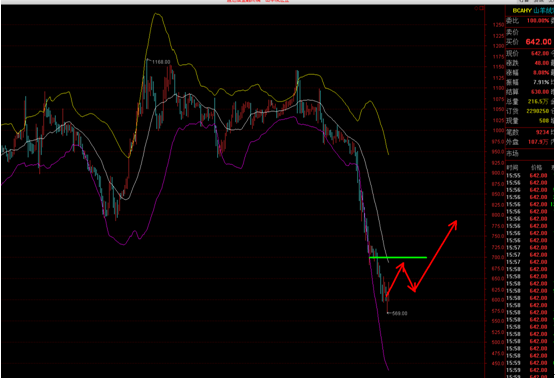Click the 结算 630.00 settlement value
Viewport: 555px width, 379px height.
[540, 92]
